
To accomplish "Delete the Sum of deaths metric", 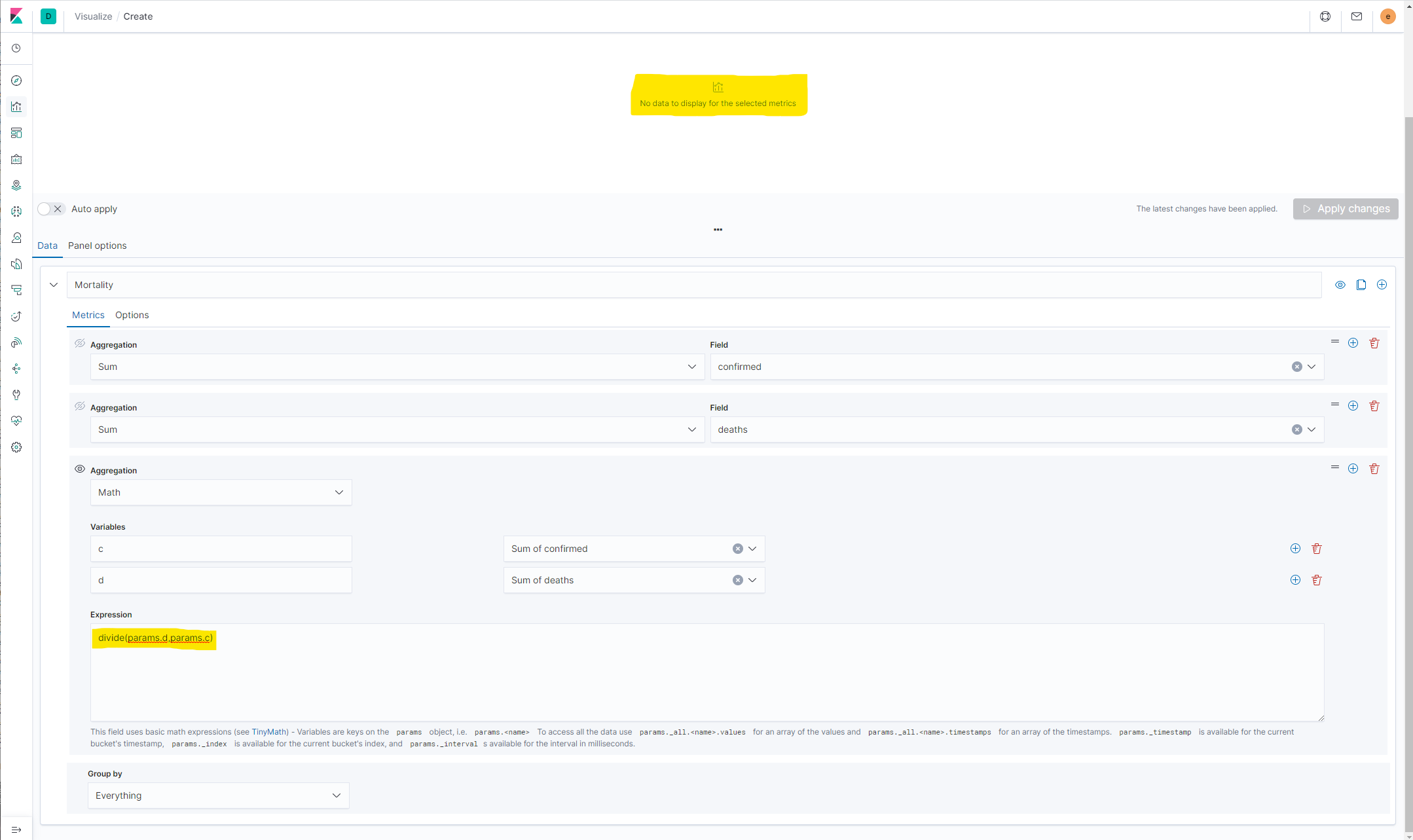I will coord(1374,406).
